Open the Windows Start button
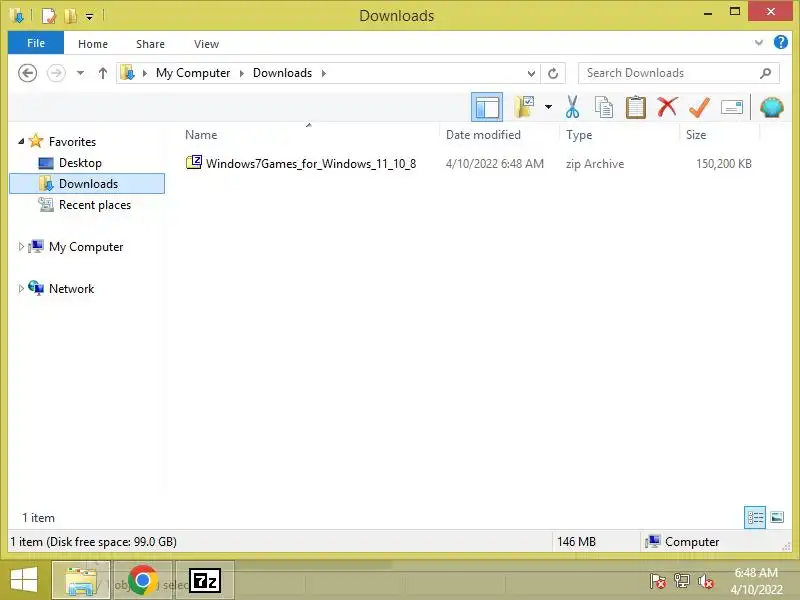 pyautogui.click(x=24, y=581)
